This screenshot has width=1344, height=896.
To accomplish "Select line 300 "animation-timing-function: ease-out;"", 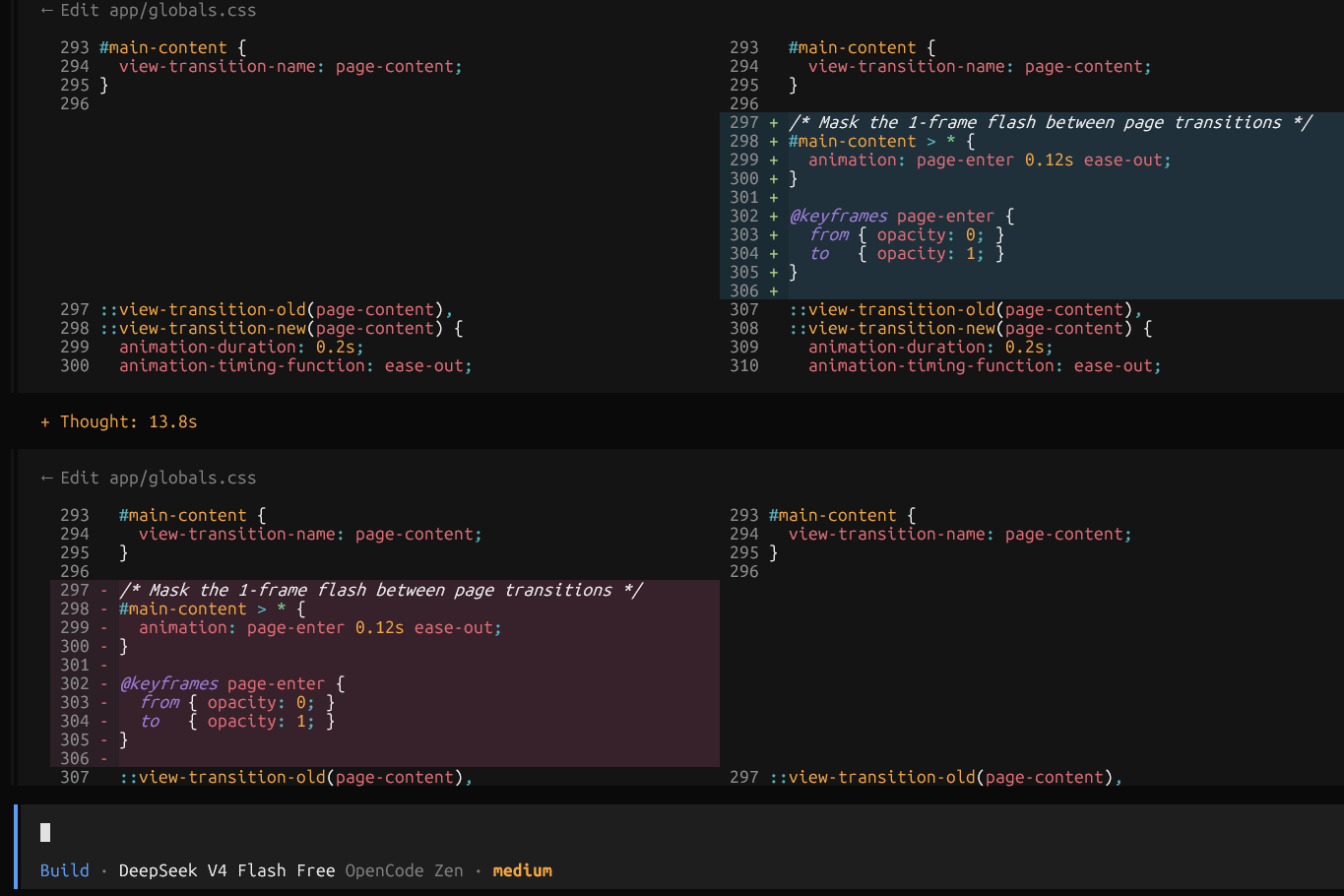I will pyautogui.click(x=296, y=365).
